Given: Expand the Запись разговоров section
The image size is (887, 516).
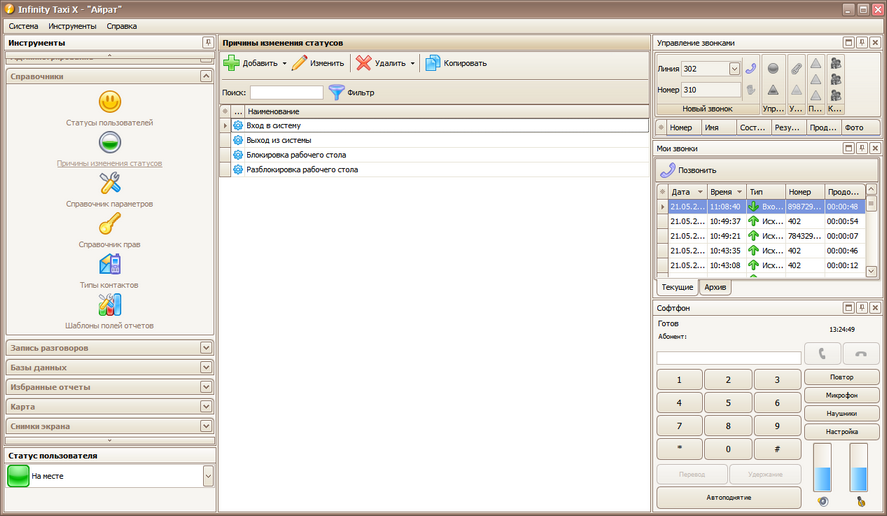Looking at the screenshot, I should click(x=206, y=347).
